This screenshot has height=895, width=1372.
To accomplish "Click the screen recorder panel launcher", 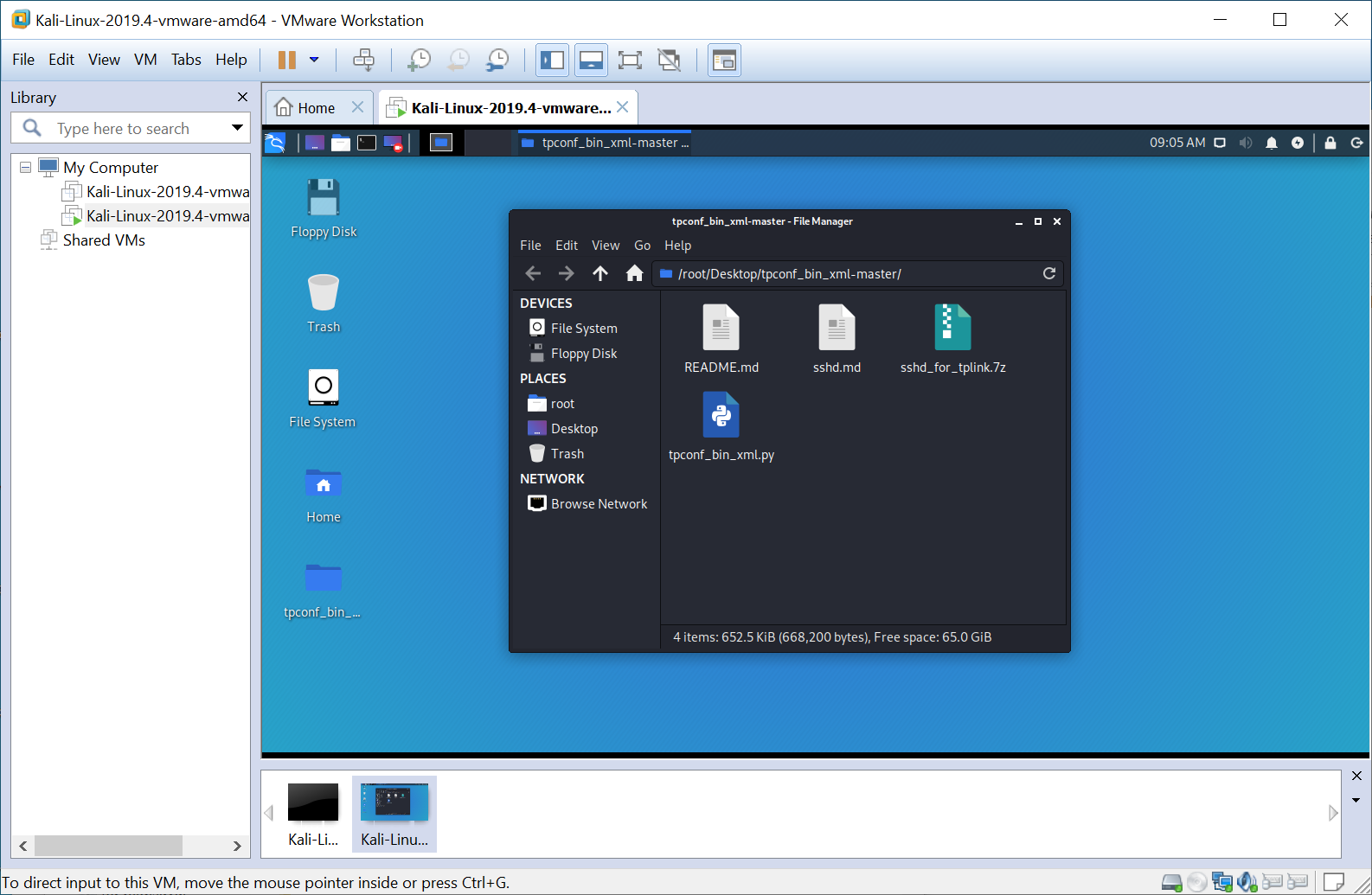I will click(394, 143).
